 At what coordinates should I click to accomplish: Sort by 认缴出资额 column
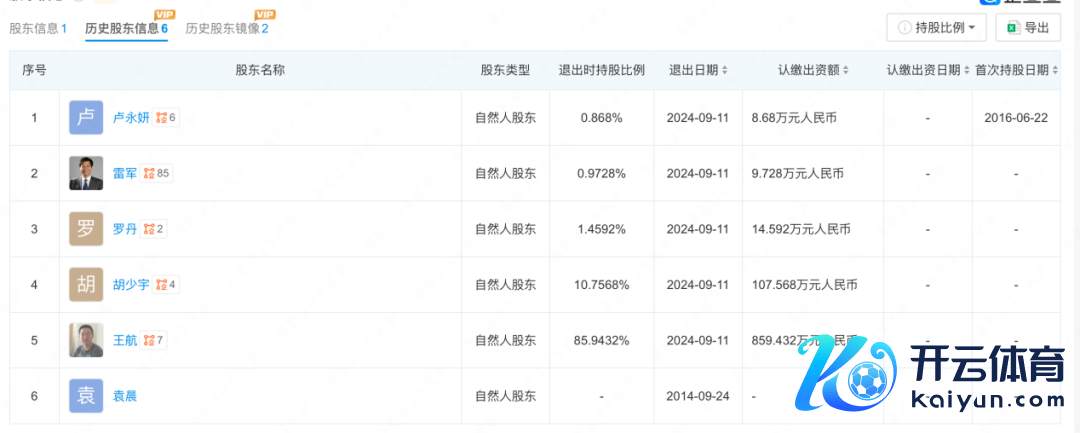[814, 71]
